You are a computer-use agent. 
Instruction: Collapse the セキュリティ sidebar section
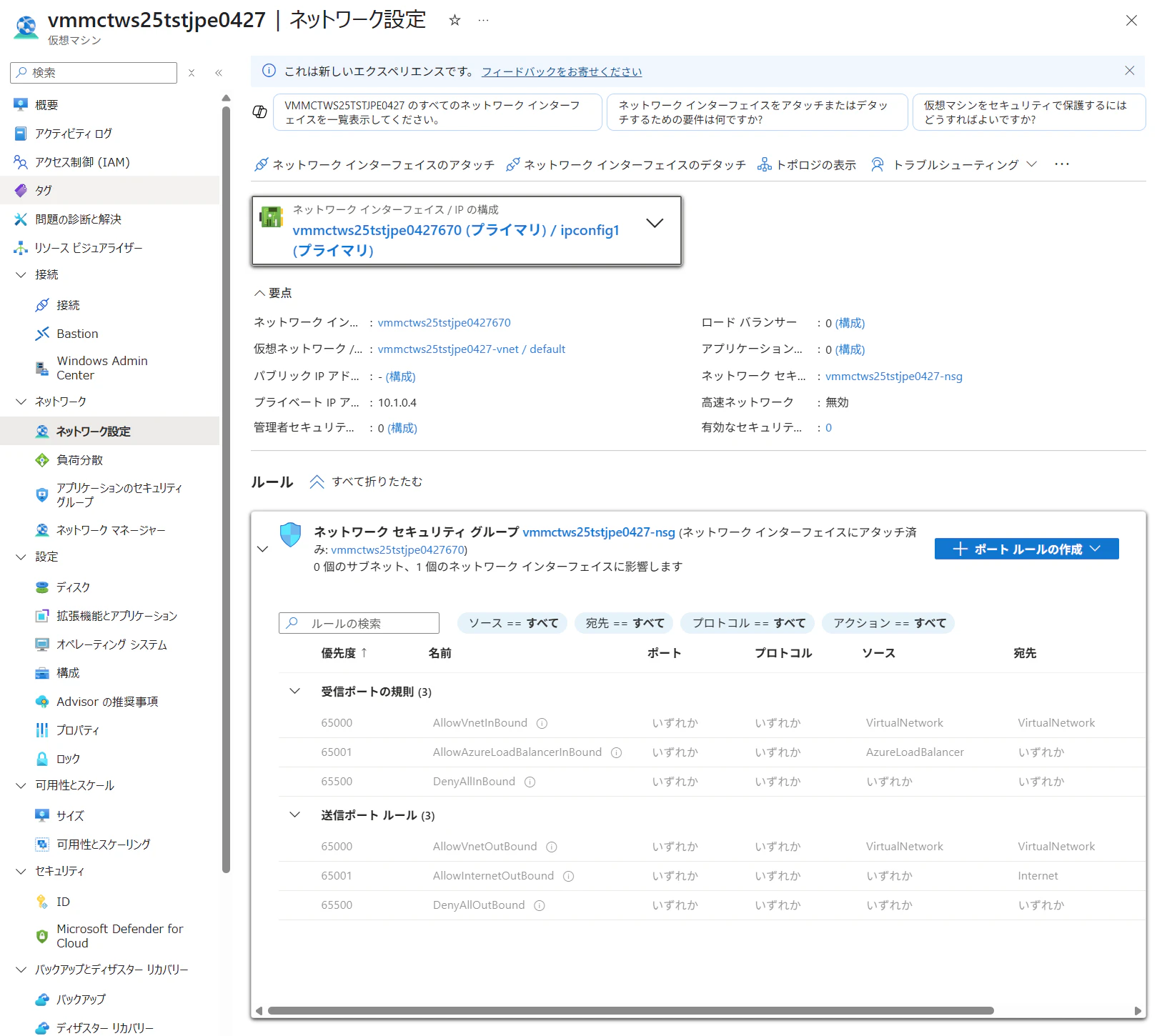click(21, 871)
